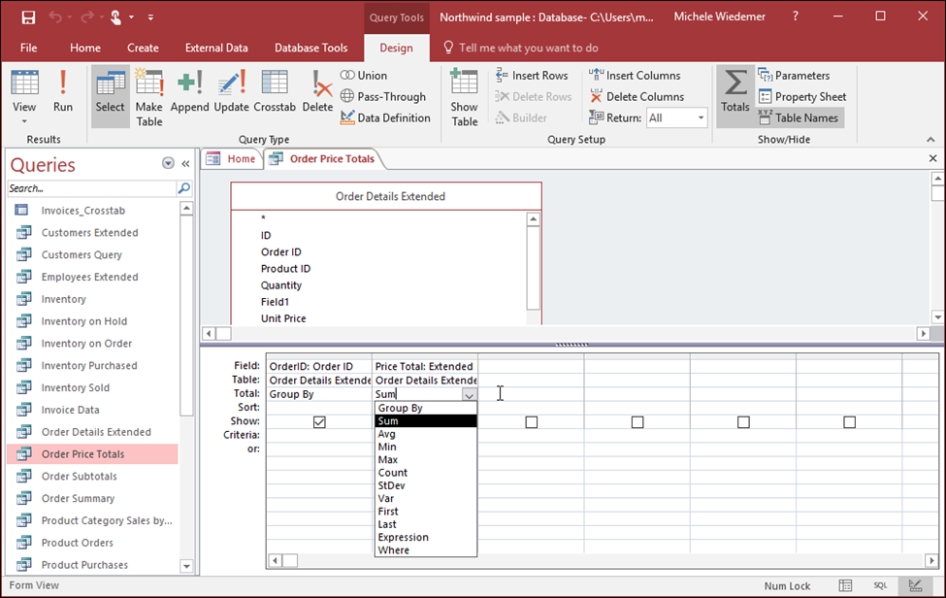Save the query with the Save icon
Screen dimensions: 946x598
(x=28, y=17)
